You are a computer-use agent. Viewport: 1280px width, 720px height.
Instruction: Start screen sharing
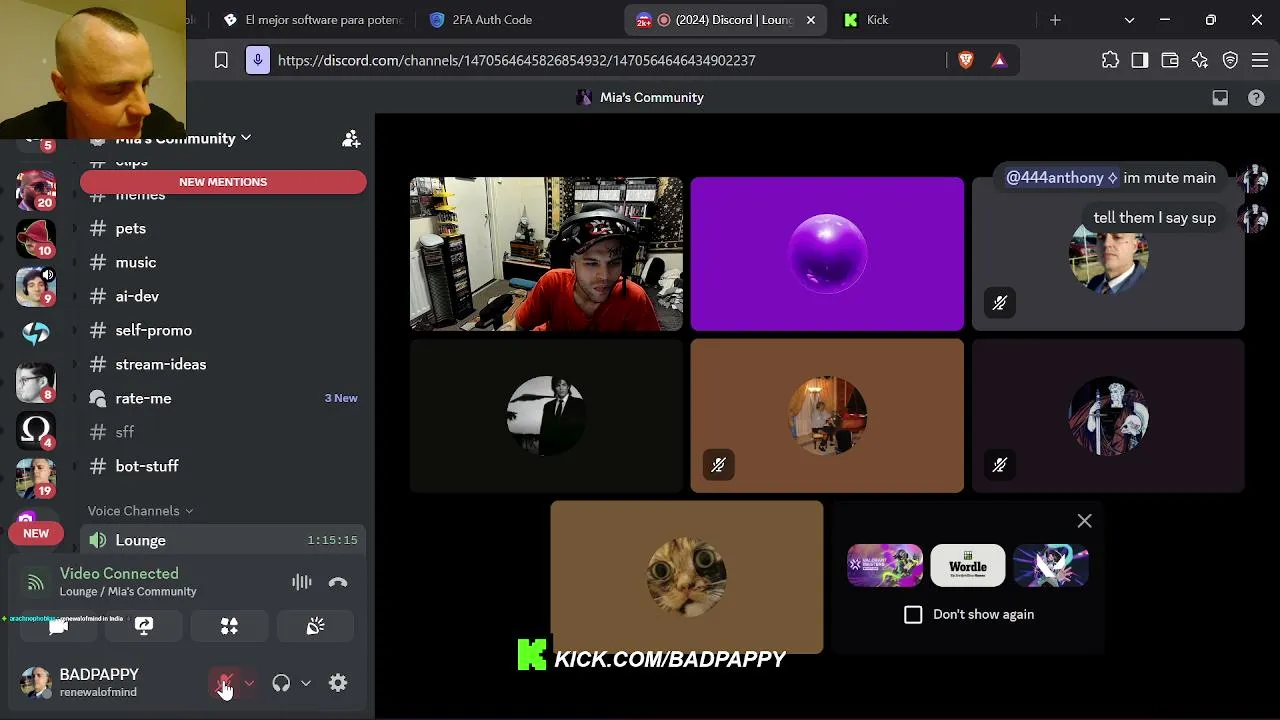point(144,626)
